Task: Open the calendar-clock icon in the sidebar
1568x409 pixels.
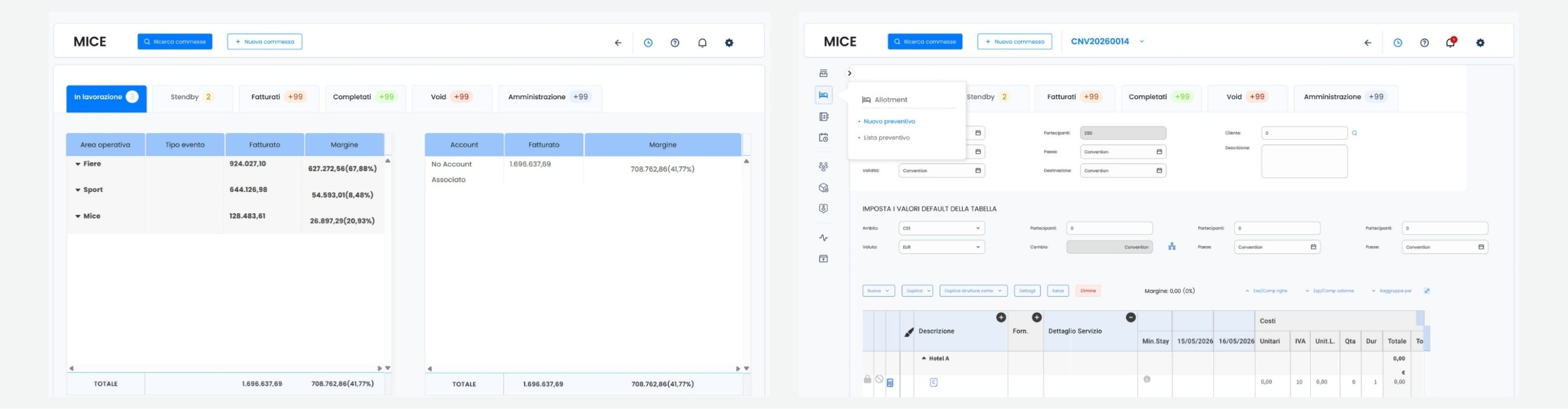Action: (x=824, y=137)
